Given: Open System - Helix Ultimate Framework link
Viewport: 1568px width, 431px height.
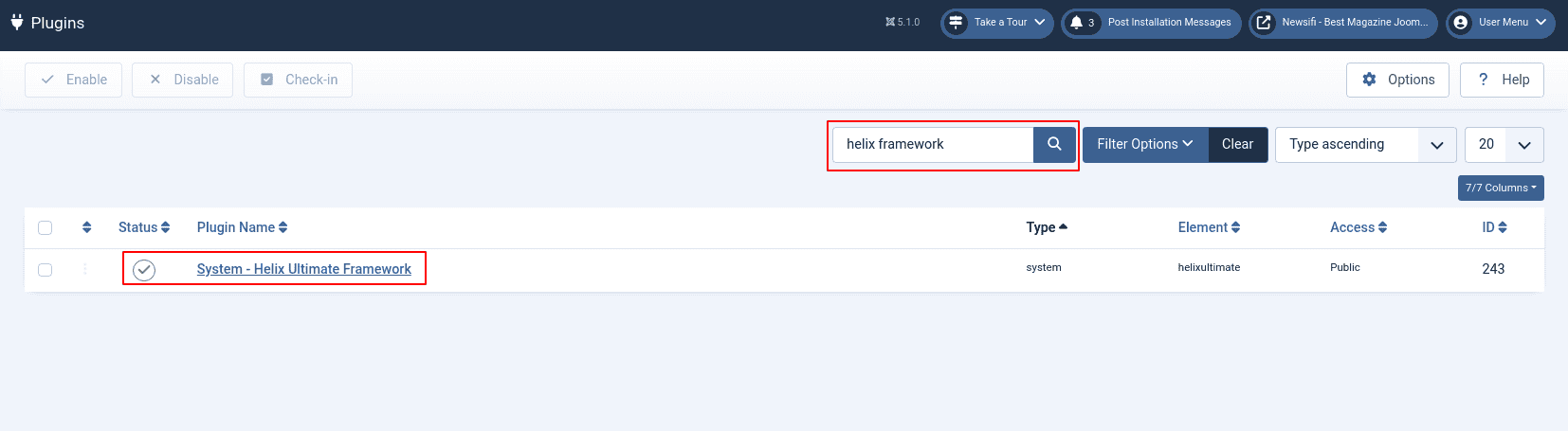Looking at the screenshot, I should pos(303,269).
